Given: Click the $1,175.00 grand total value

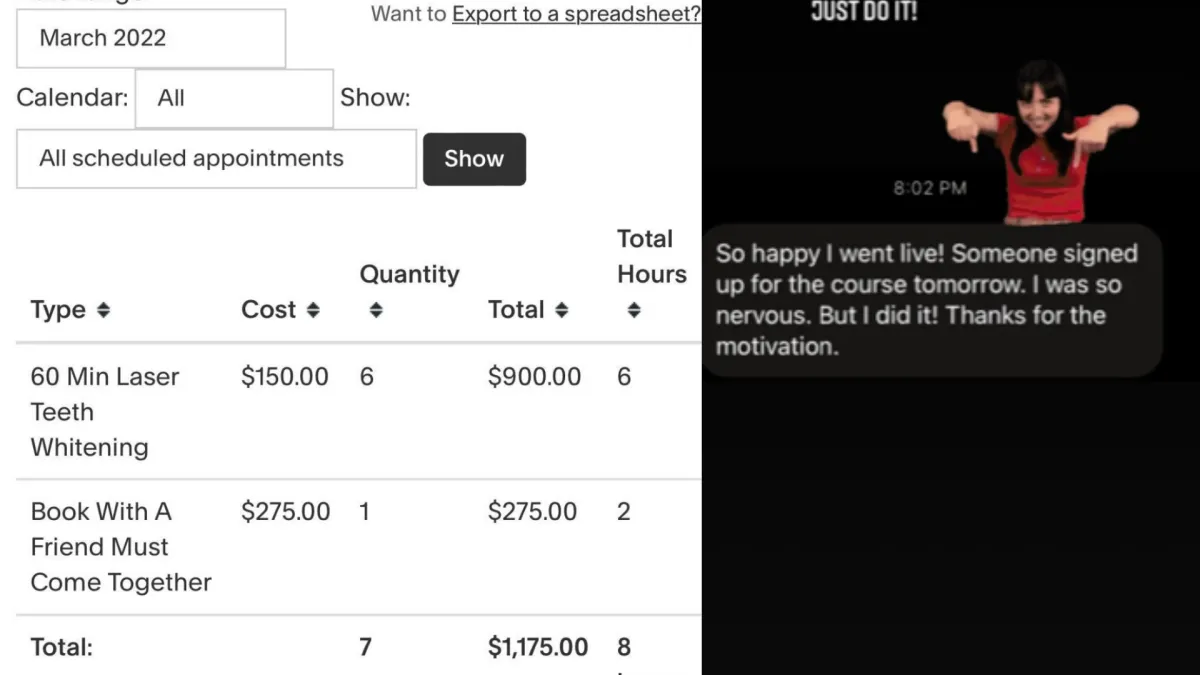Looking at the screenshot, I should pos(538,647).
